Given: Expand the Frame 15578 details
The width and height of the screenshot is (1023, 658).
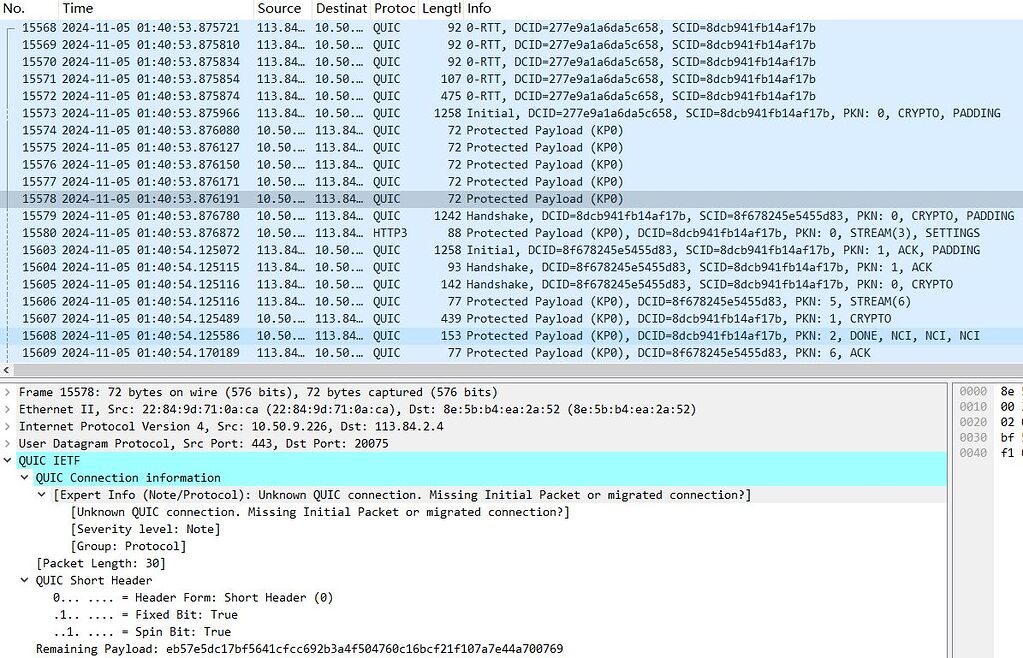Looking at the screenshot, I should tap(8, 391).
